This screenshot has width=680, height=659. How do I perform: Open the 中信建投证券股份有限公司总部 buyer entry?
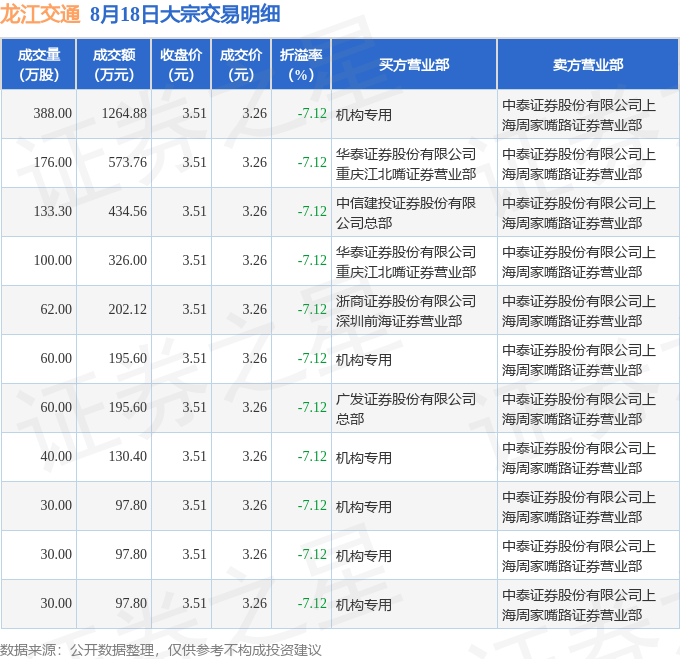coord(406,212)
